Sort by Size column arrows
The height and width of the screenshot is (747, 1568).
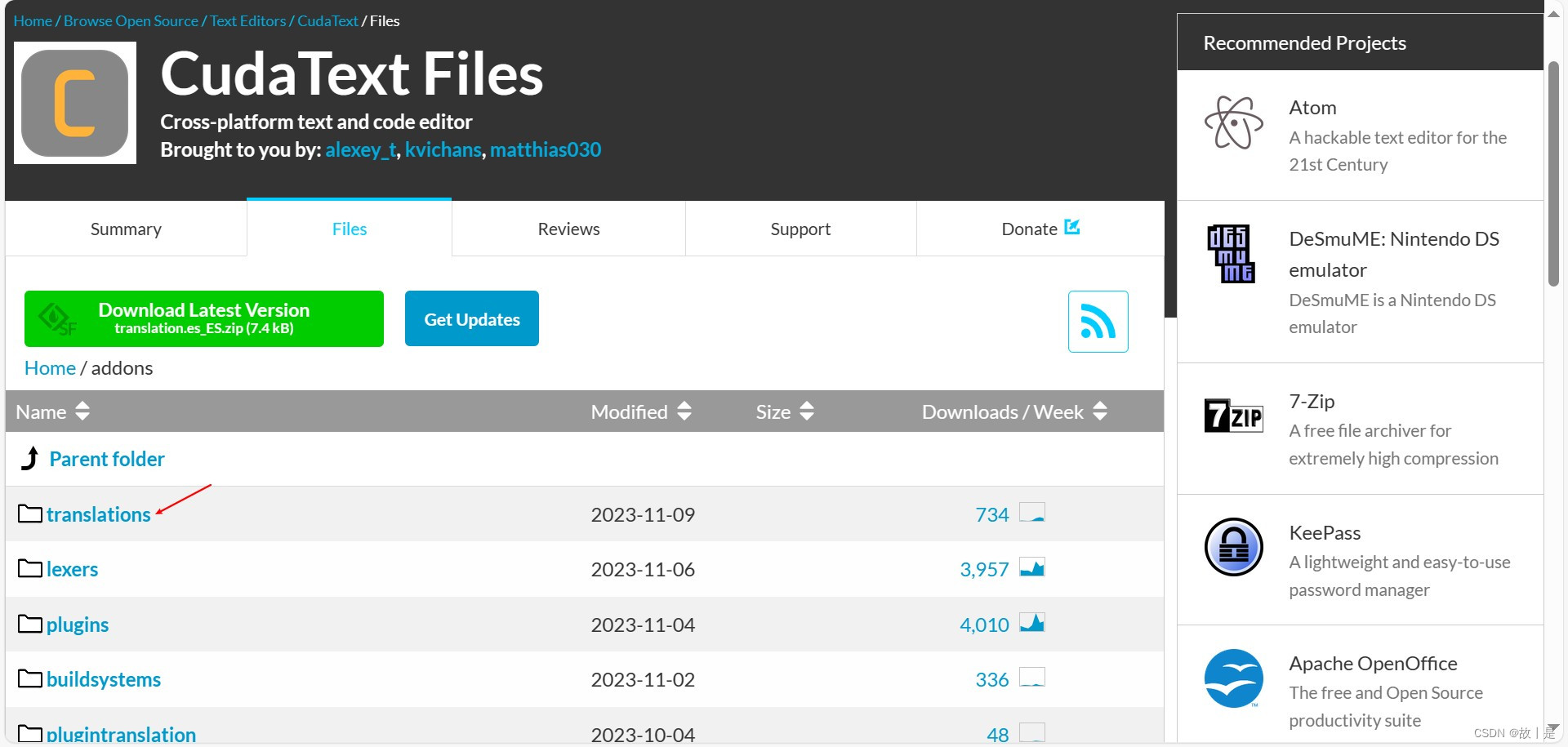pyautogui.click(x=807, y=411)
